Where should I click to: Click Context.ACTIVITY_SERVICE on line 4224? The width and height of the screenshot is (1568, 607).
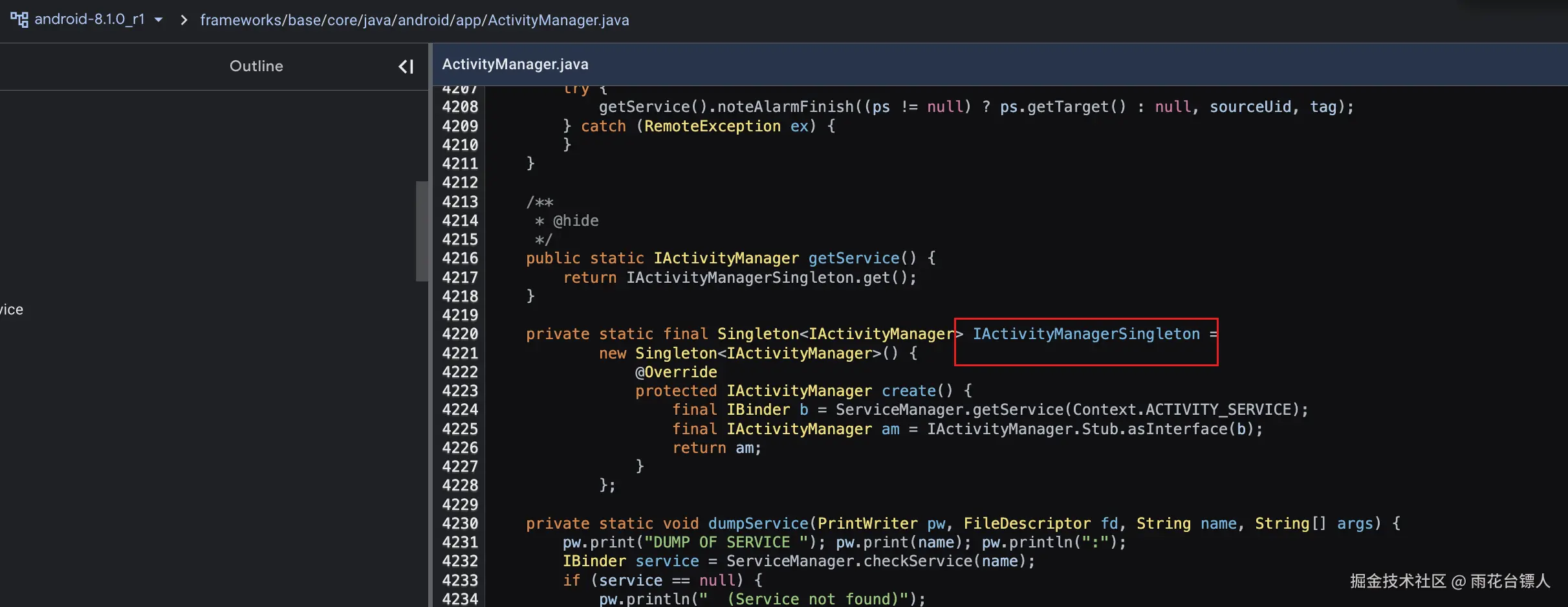[1182, 410]
